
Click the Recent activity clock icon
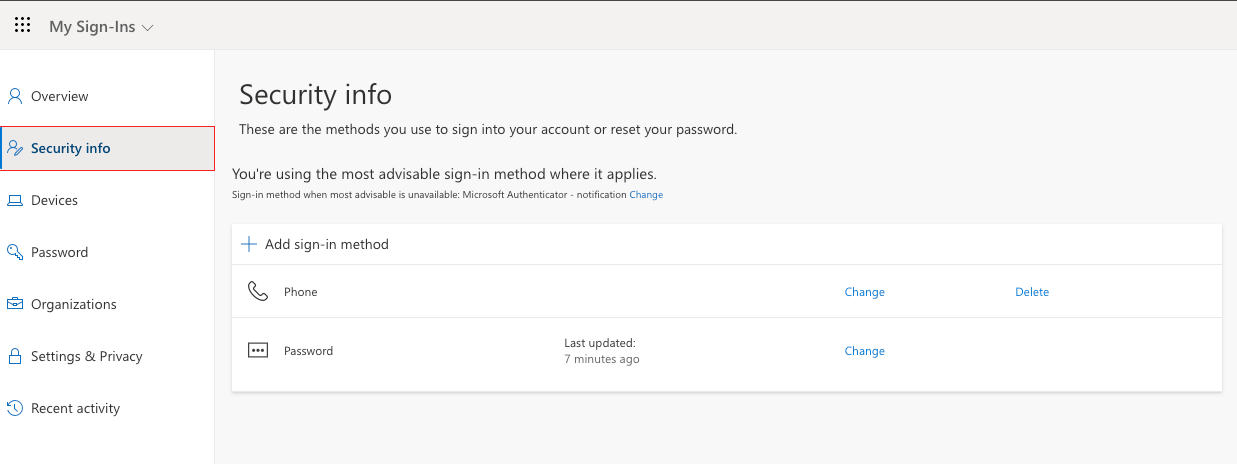(15, 408)
